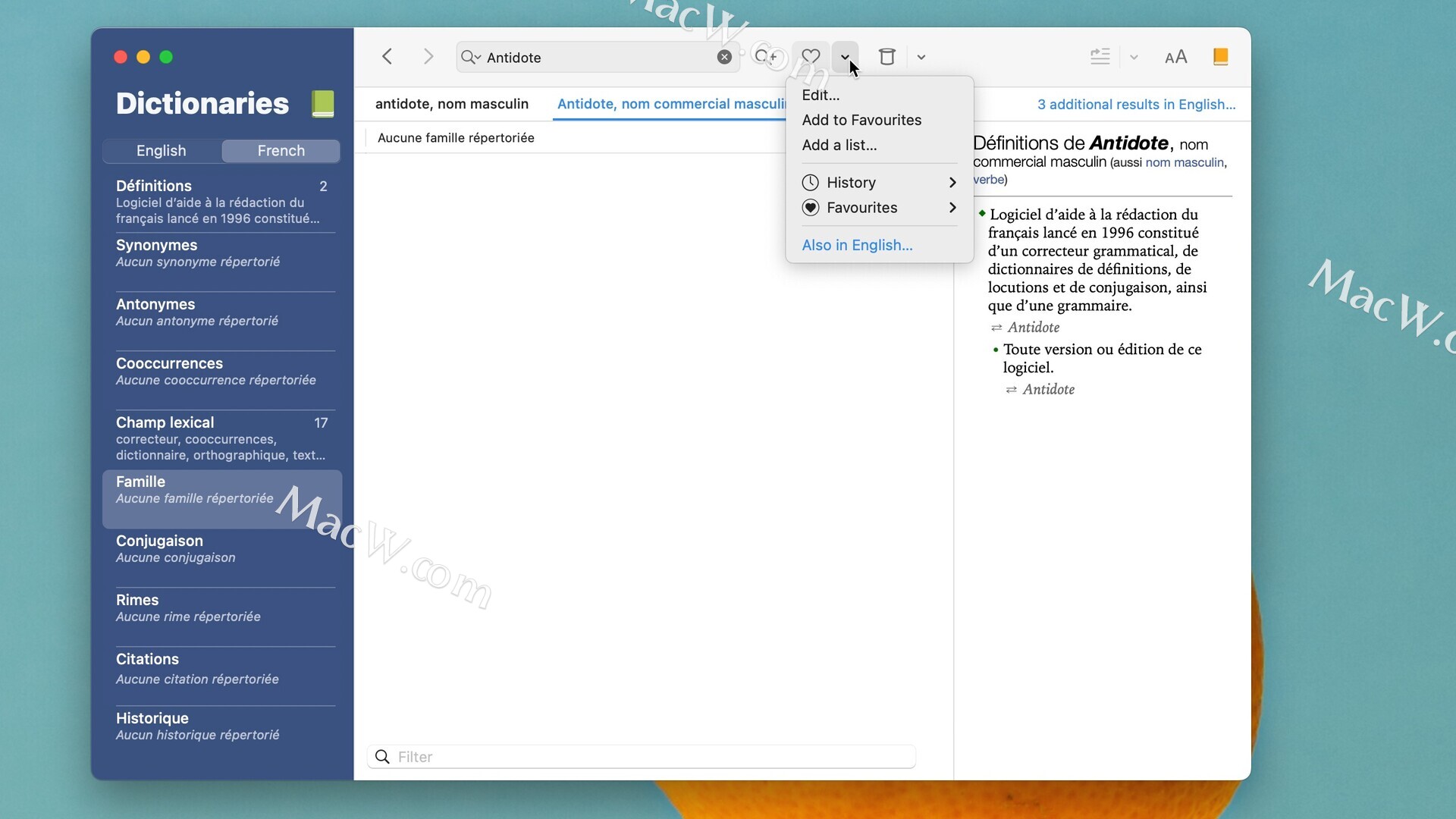Click the magnifier icon in Filter field
Image resolution: width=1456 pixels, height=819 pixels.
tap(383, 757)
